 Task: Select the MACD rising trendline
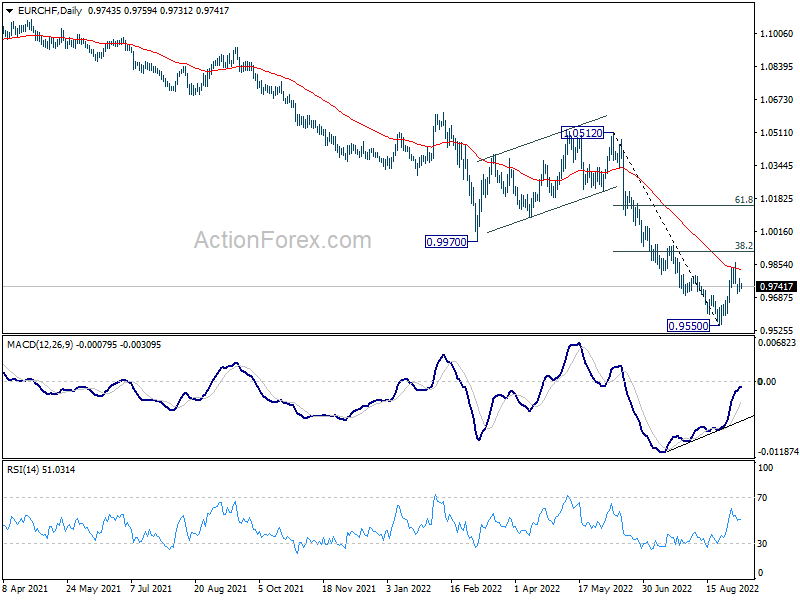coord(710,434)
